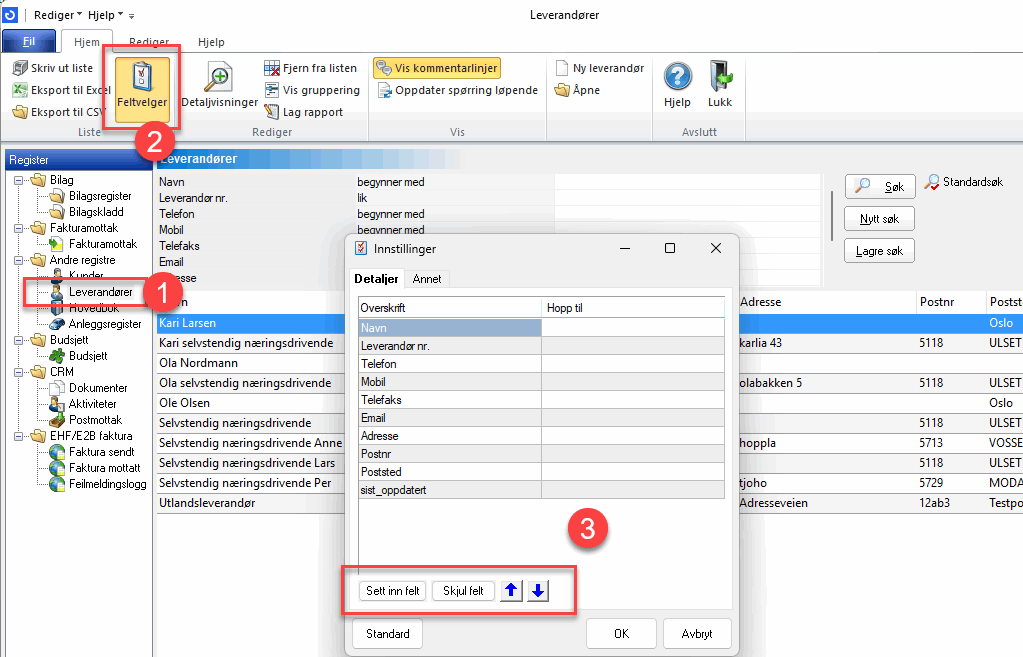1023x657 pixels.
Task: Click the Sett inn felt button
Action: pyautogui.click(x=394, y=591)
